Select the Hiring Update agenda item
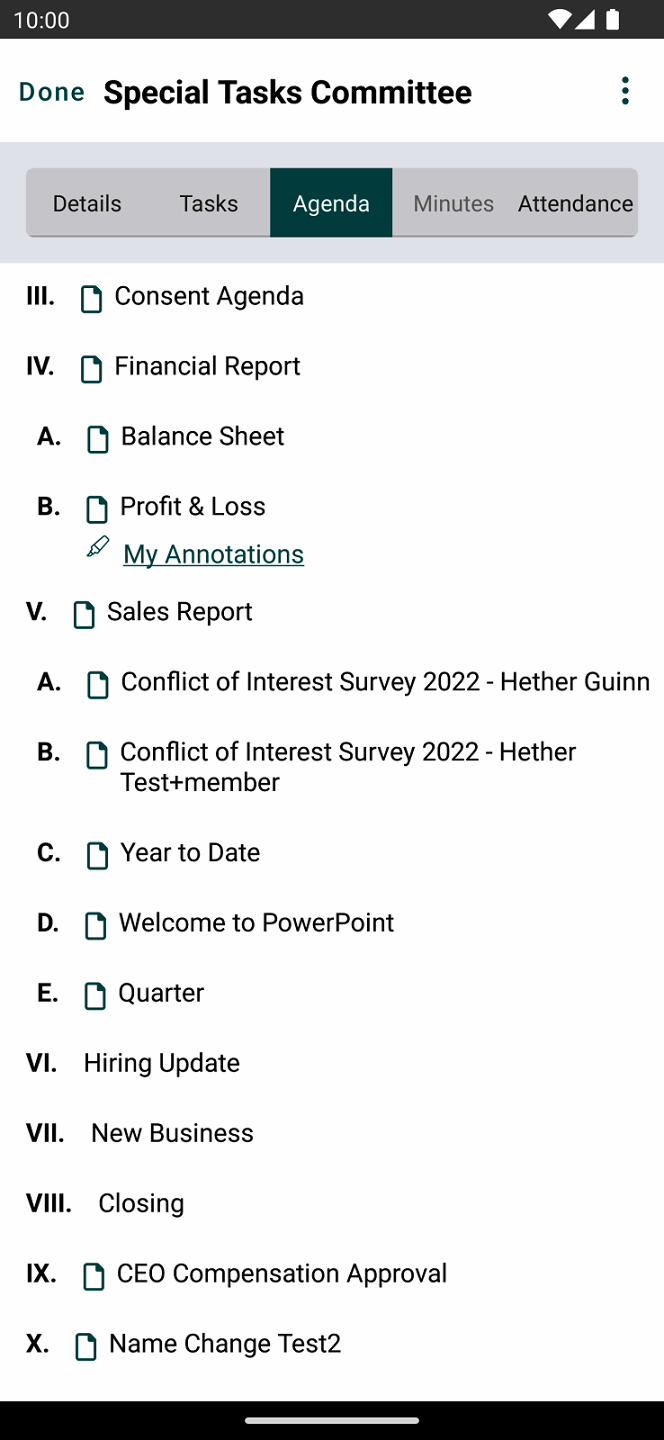Viewport: 664px width, 1440px height. click(x=162, y=1062)
